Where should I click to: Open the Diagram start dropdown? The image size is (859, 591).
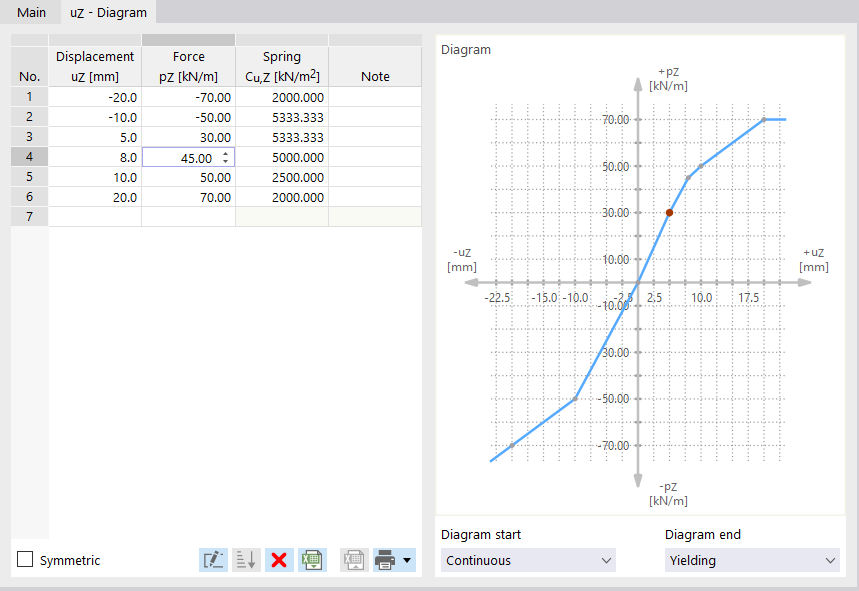tap(528, 560)
